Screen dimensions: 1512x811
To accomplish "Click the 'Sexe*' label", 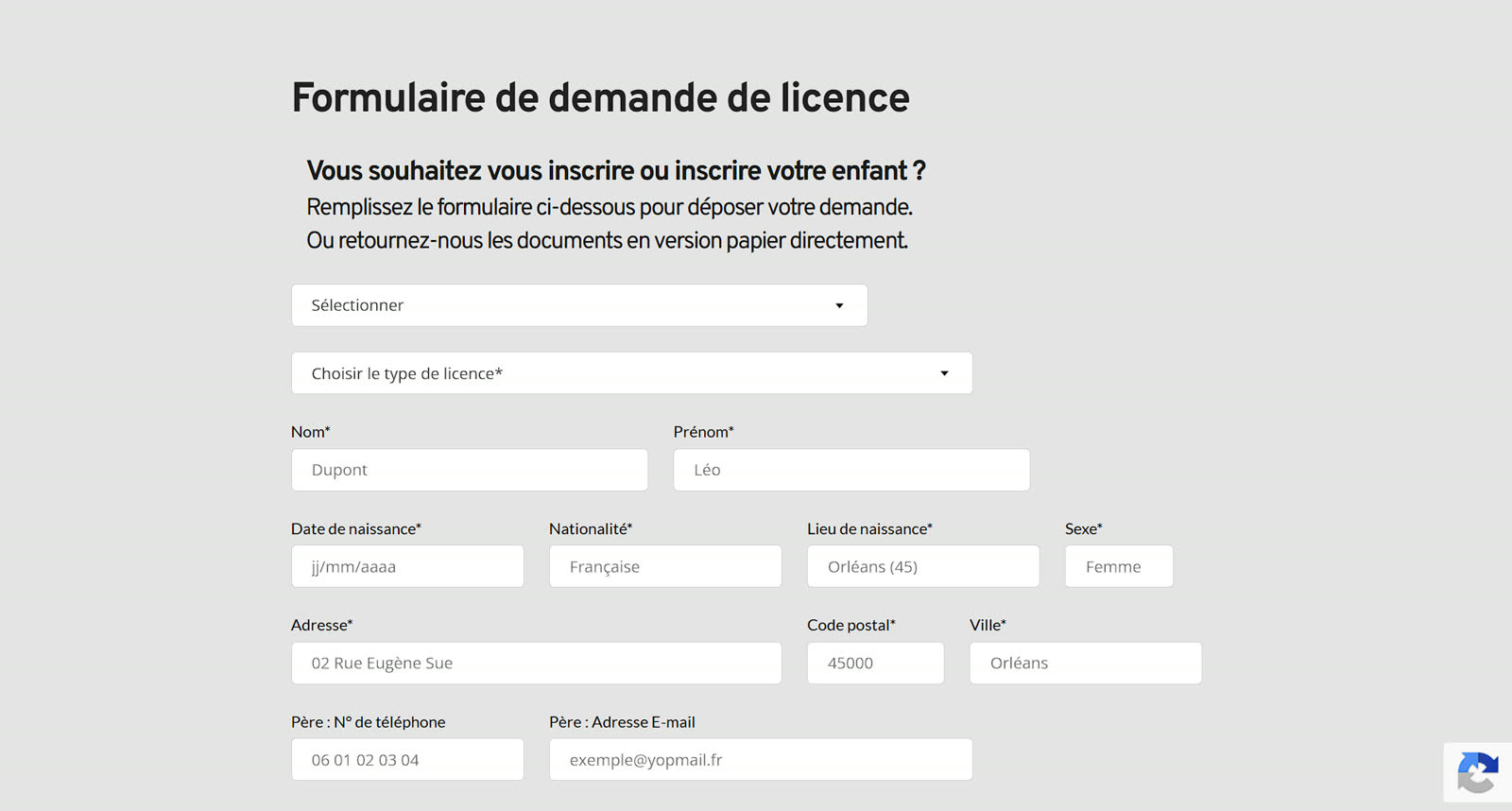I will tap(1084, 529).
